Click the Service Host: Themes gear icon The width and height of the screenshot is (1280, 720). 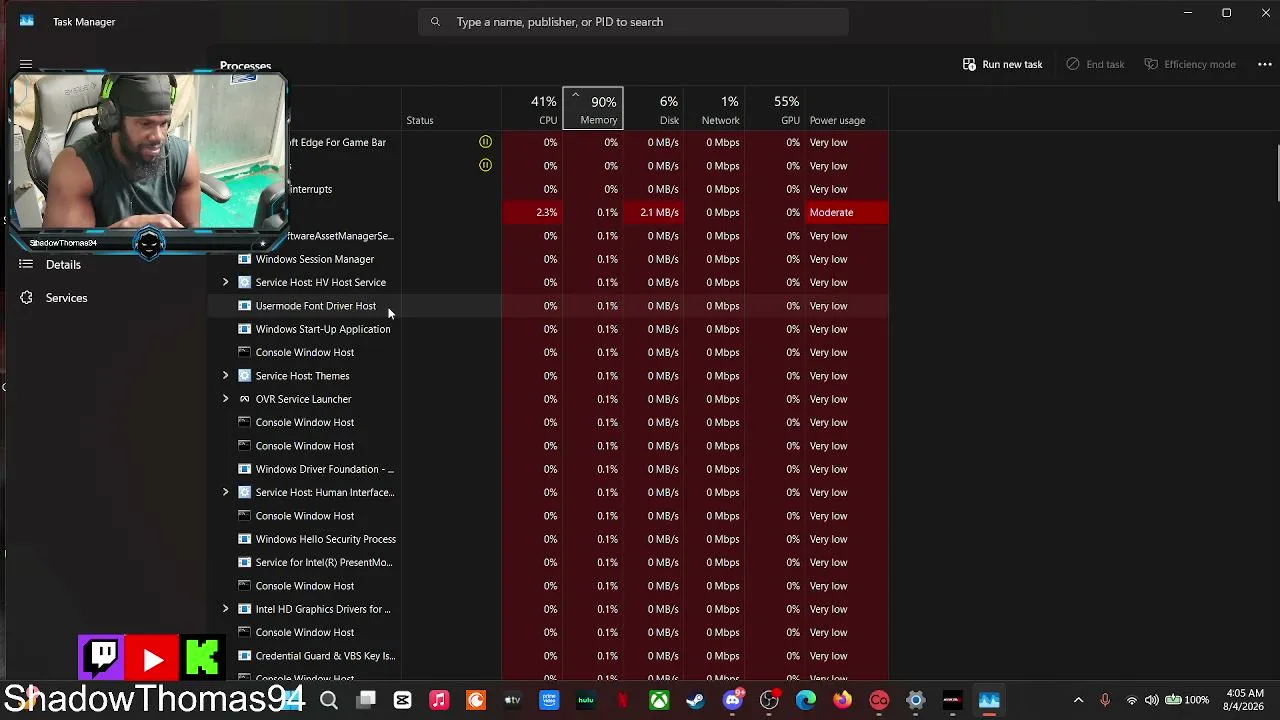click(x=244, y=376)
